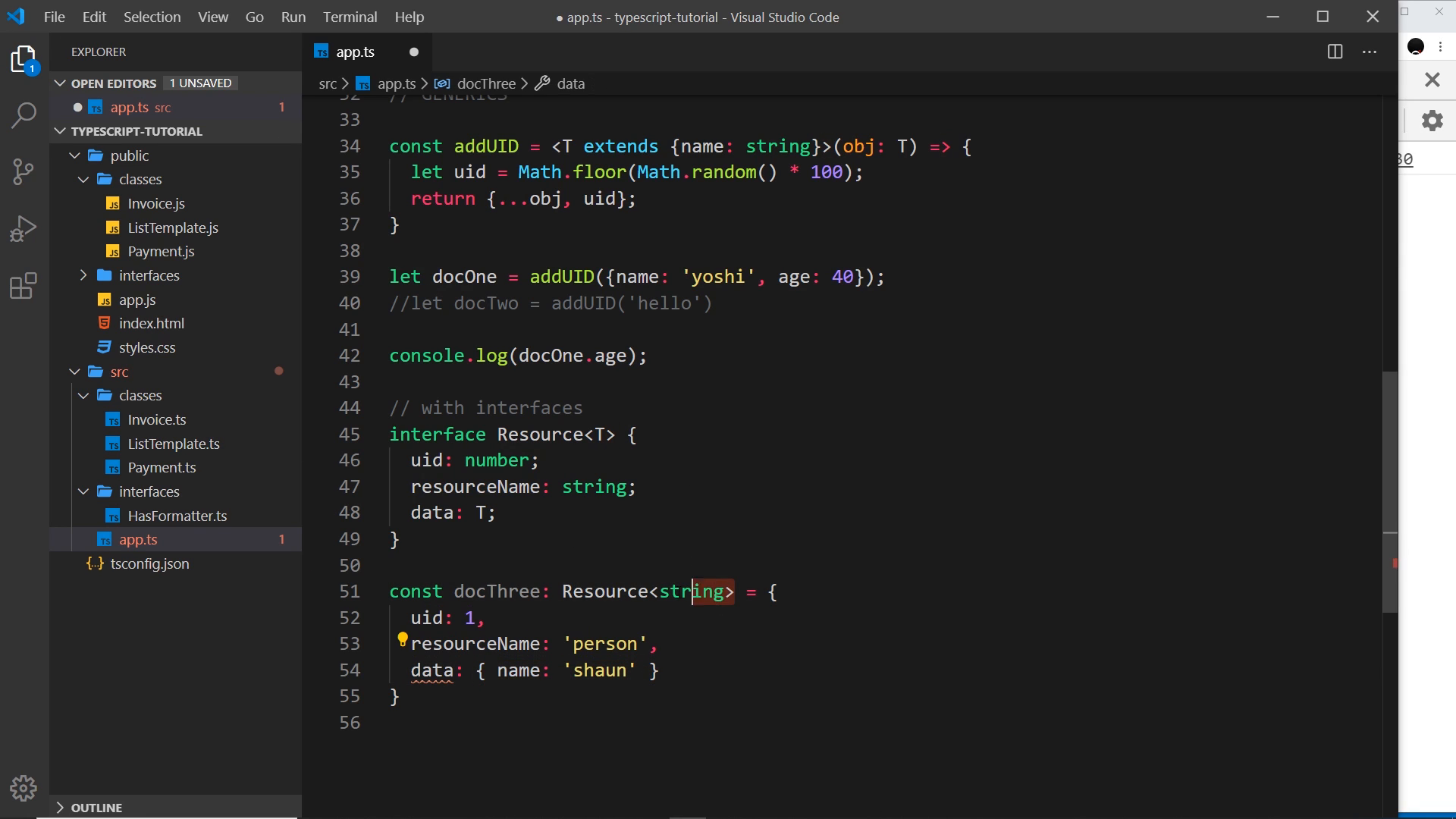Click the docThree breadcrumb
The image size is (1456, 819).
486,83
